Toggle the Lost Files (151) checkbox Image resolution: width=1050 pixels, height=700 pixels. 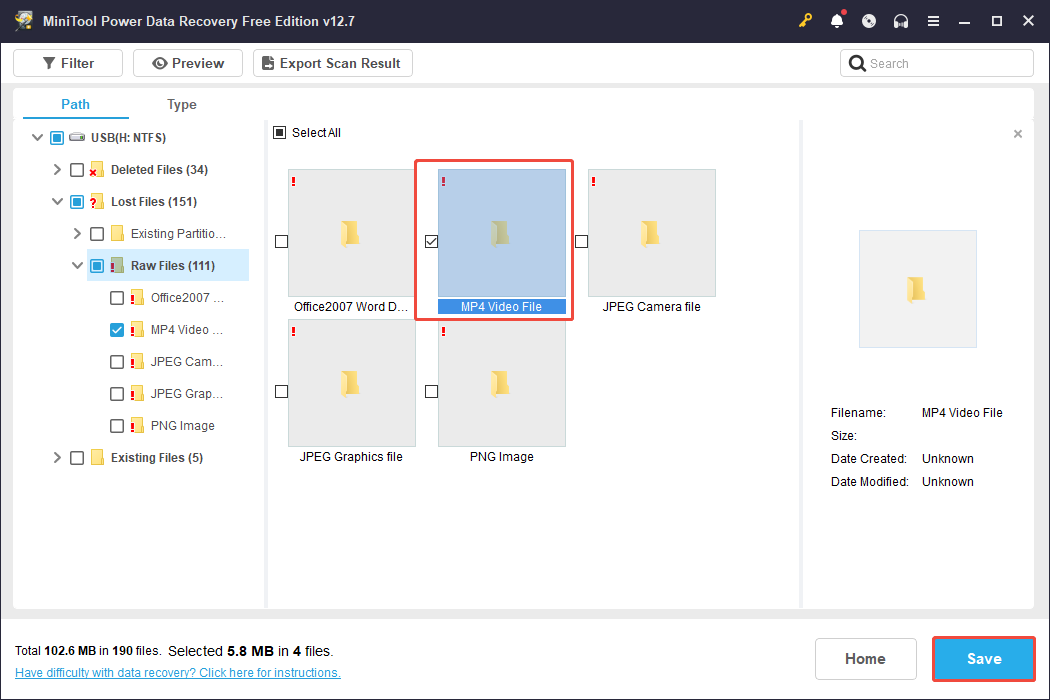[77, 202]
